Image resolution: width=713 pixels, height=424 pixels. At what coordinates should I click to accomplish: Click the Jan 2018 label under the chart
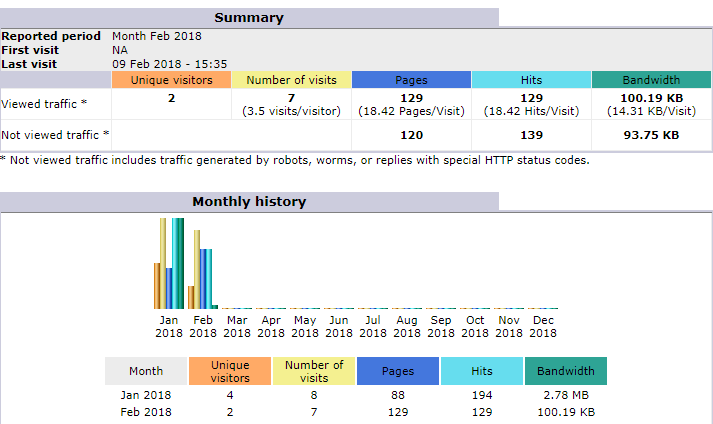[x=169, y=327]
